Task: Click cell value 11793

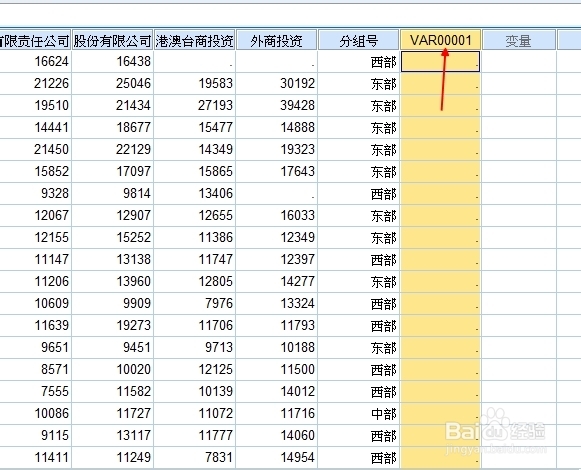Action: 298,325
